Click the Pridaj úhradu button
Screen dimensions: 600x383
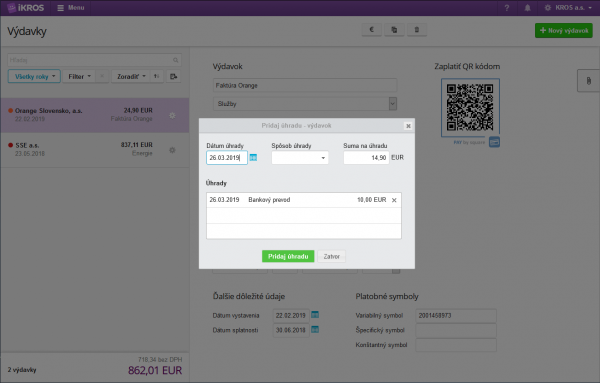click(288, 256)
